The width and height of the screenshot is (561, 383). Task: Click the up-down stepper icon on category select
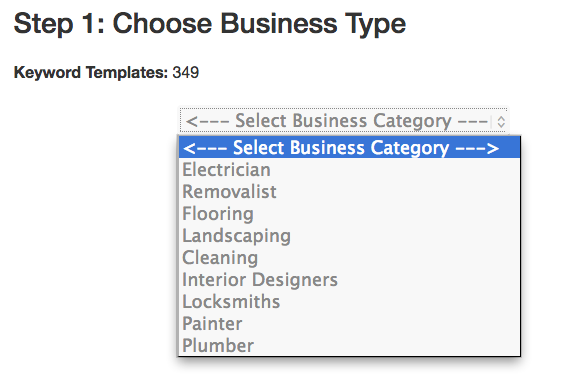coord(501,121)
